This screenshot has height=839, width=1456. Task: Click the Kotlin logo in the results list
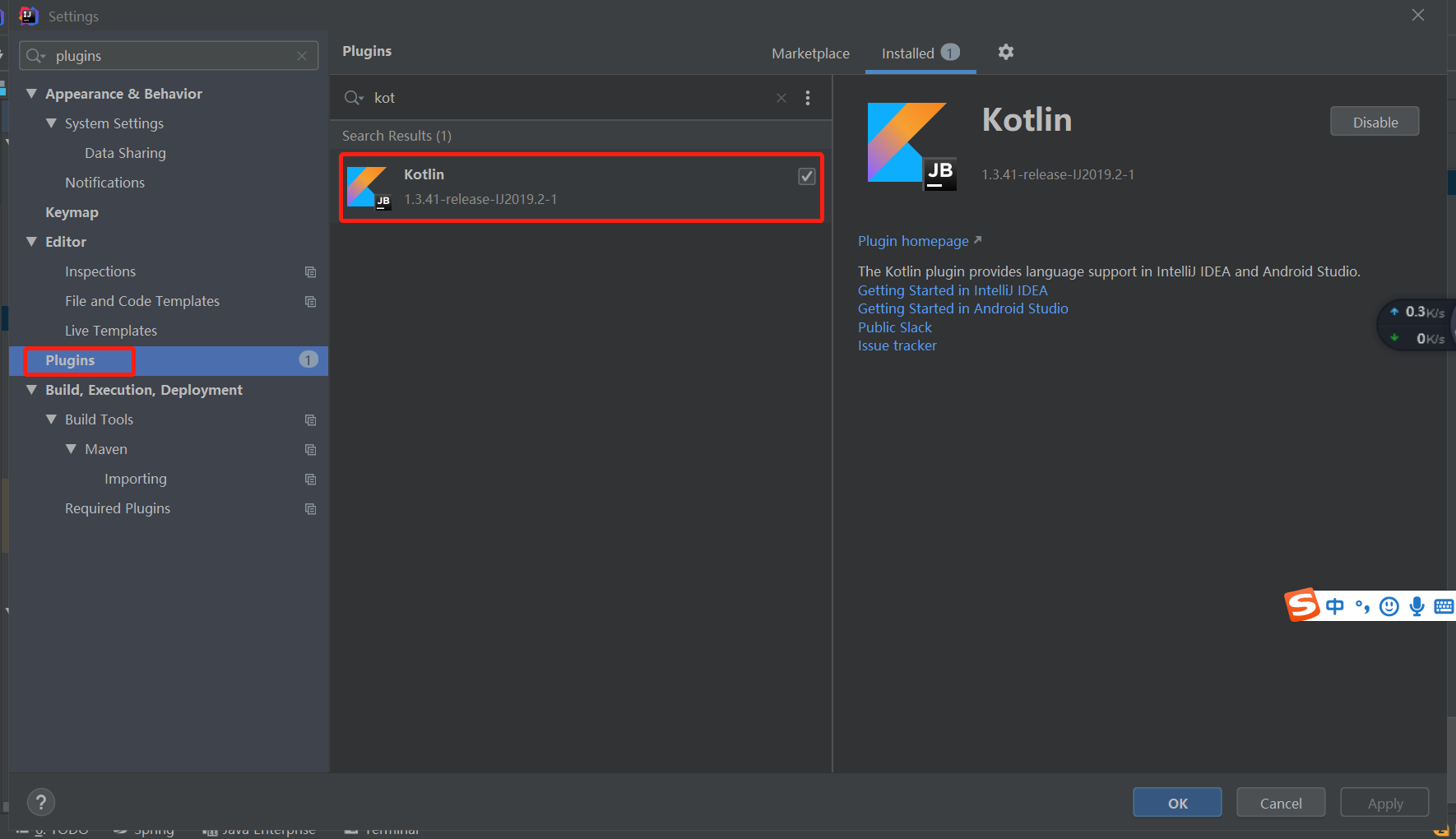coord(368,188)
